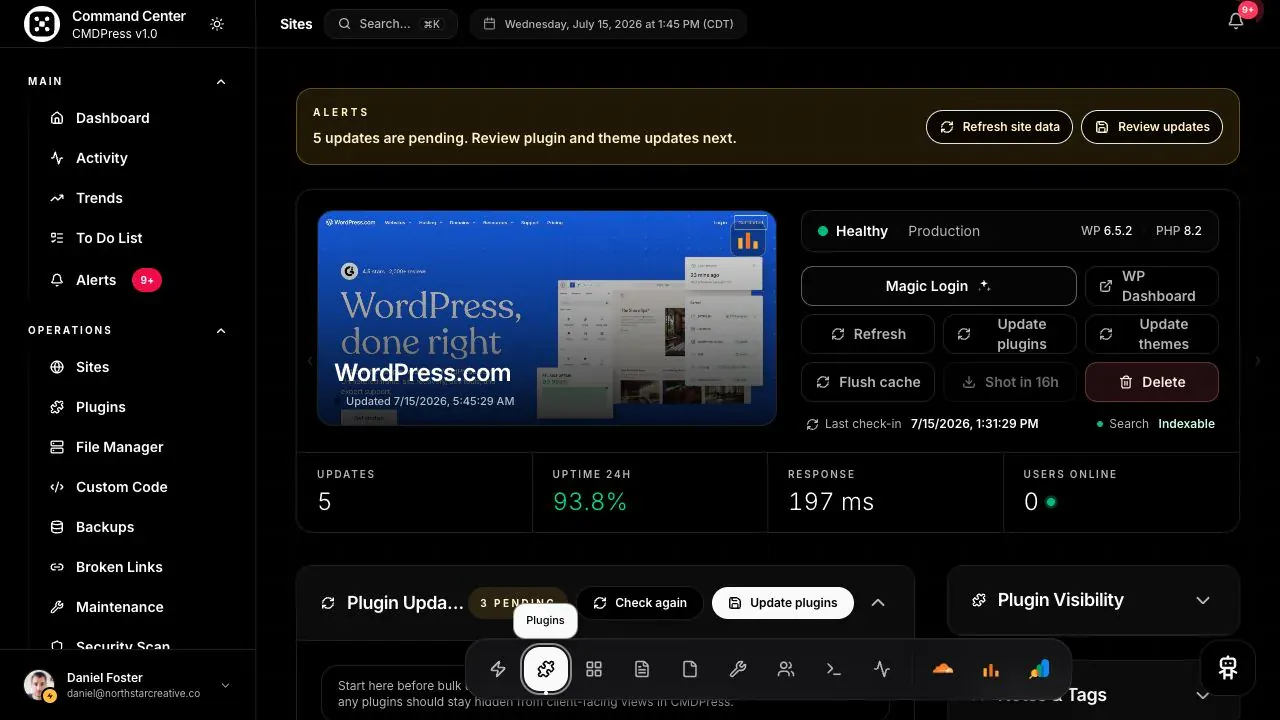Click the orange bar chart dock icon
Screen dimensions: 1280x720
[990, 669]
